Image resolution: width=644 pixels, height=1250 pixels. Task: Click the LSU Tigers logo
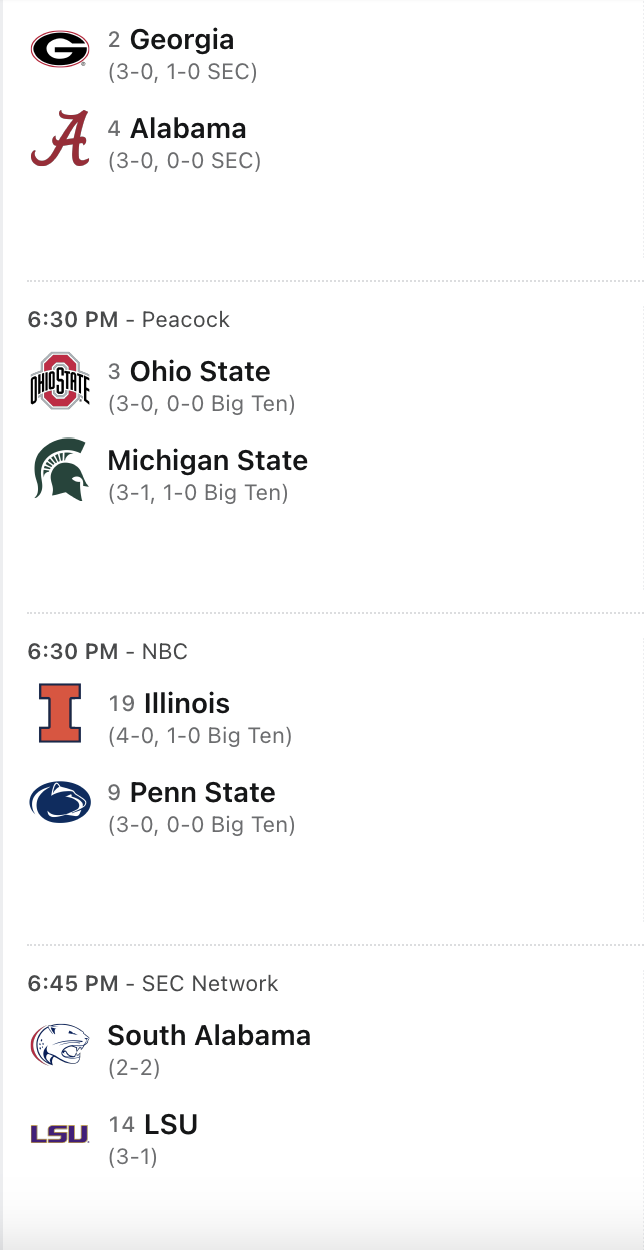(x=60, y=1134)
